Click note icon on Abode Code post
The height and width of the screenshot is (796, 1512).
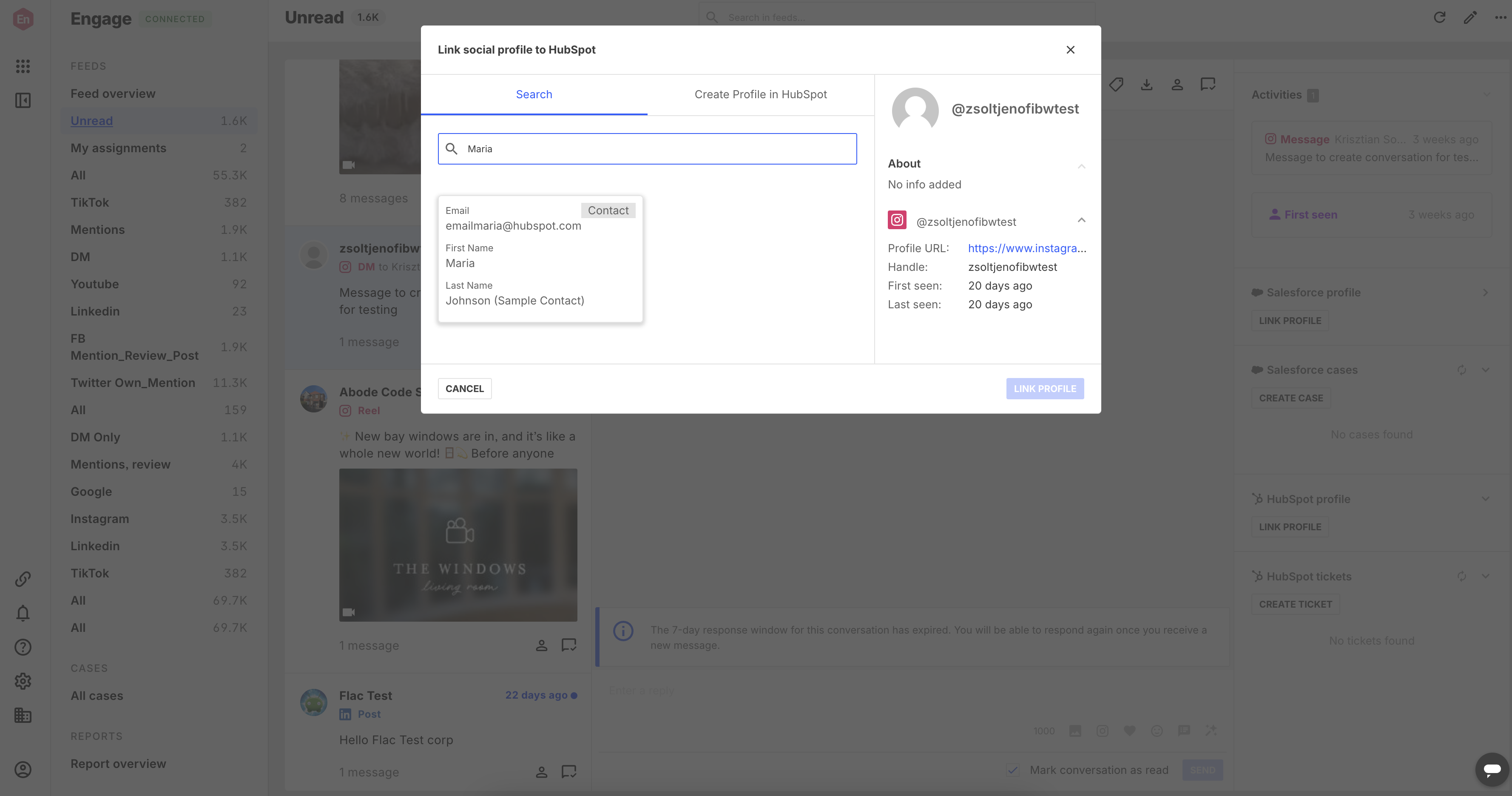coord(569,645)
